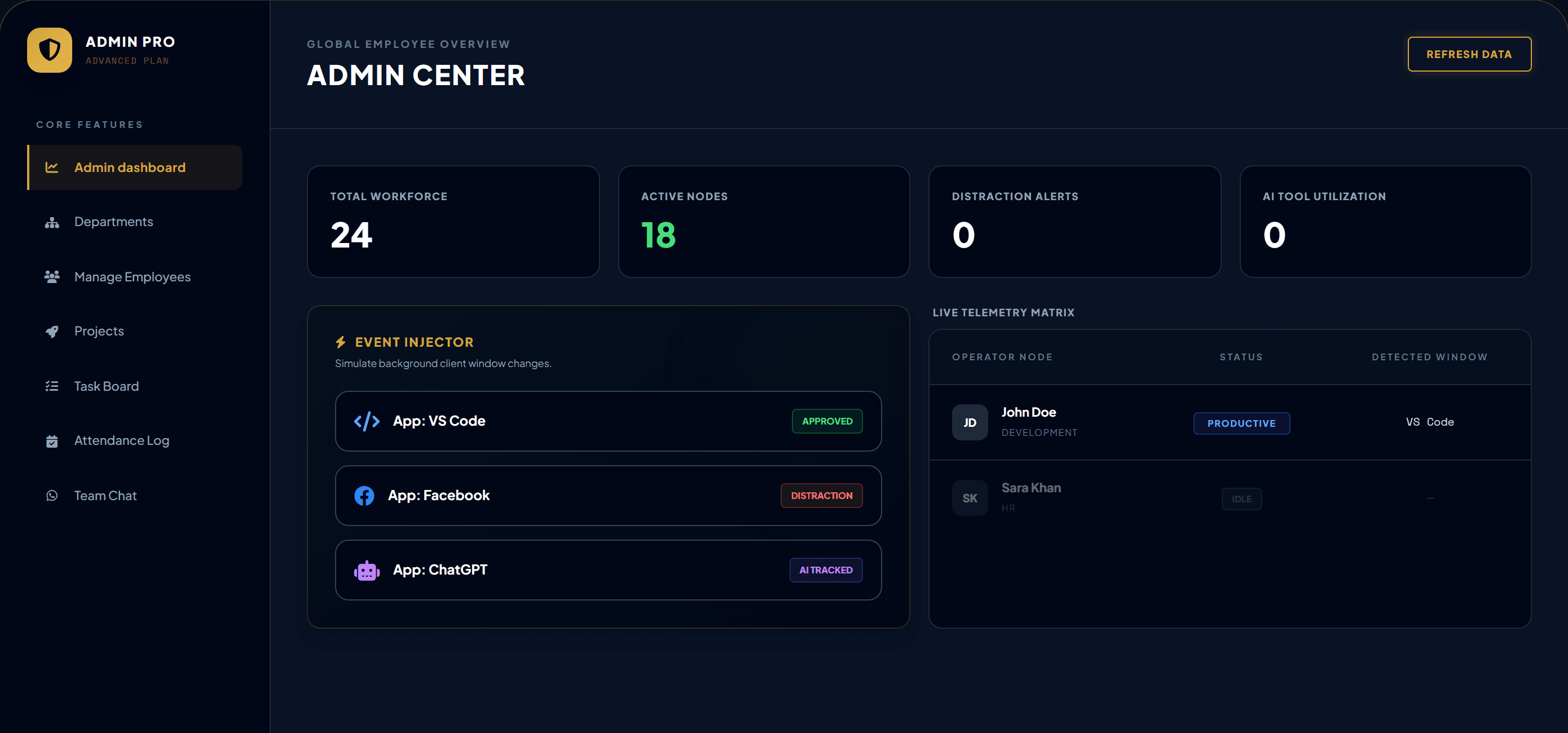Click the Facebook logo icon
This screenshot has height=733, width=1568.
click(364, 496)
